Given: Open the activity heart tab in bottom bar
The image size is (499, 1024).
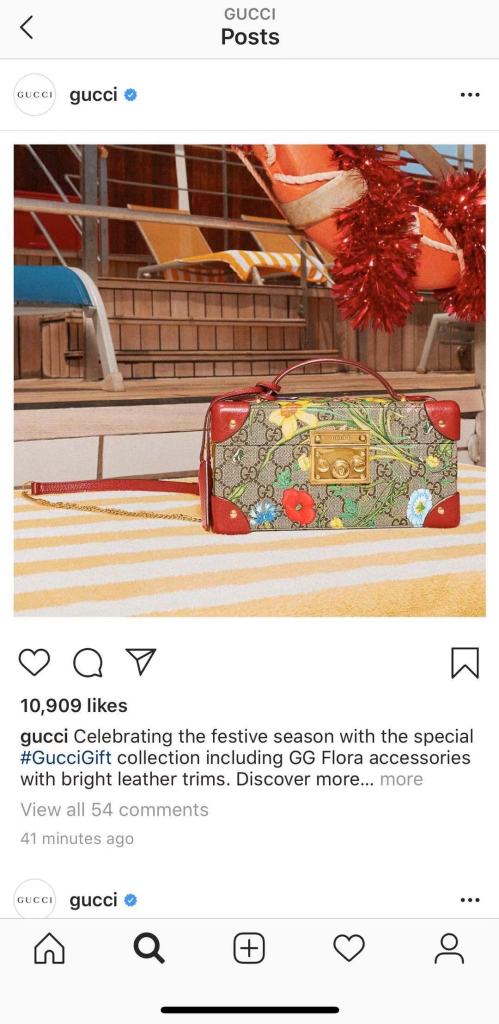Looking at the screenshot, I should [349, 948].
